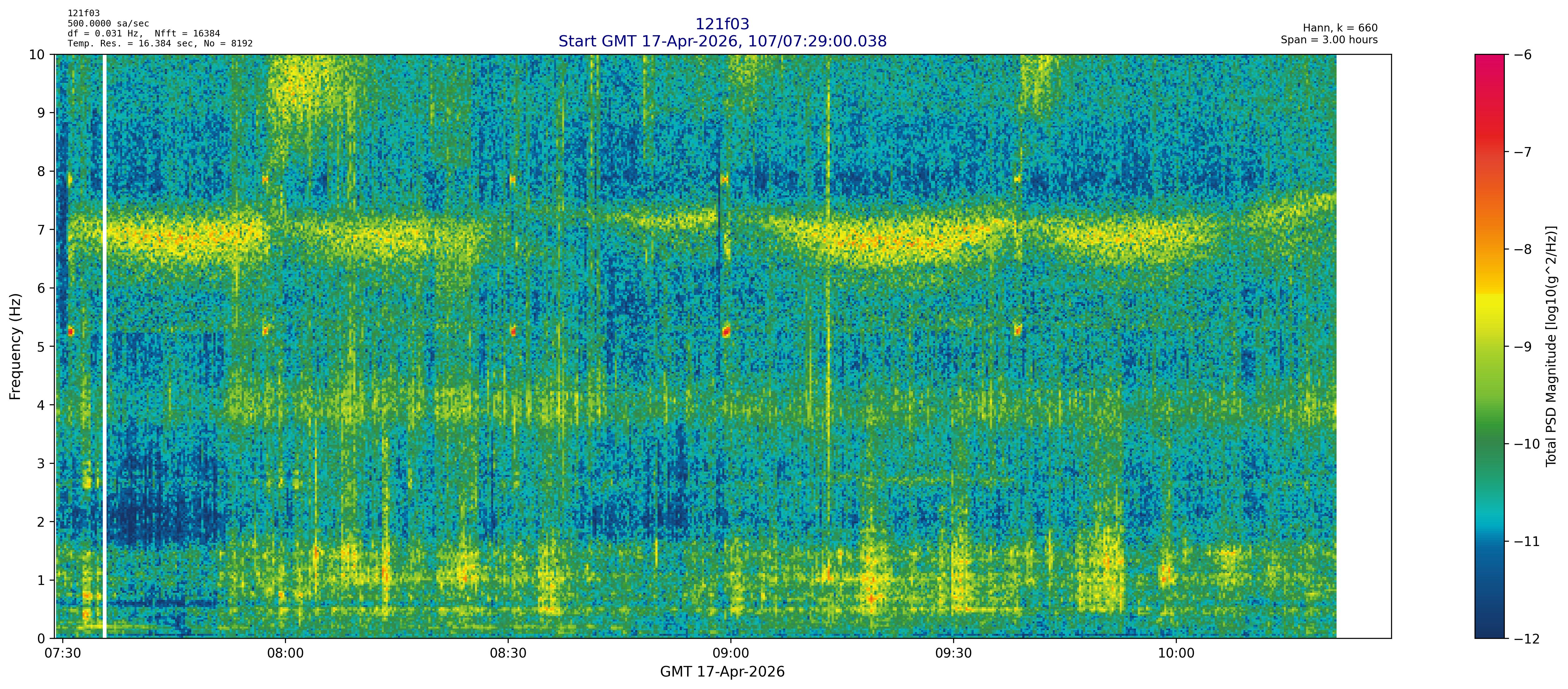Click the 500.0000 sa/sec header text
The image size is (1568, 689).
click(108, 24)
